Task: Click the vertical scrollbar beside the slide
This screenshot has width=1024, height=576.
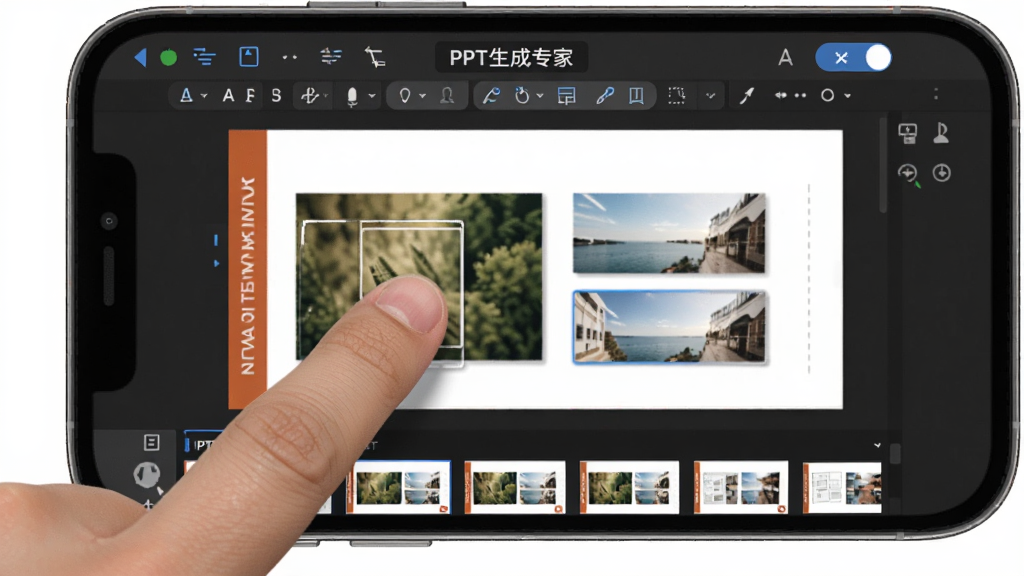Action: click(884, 165)
